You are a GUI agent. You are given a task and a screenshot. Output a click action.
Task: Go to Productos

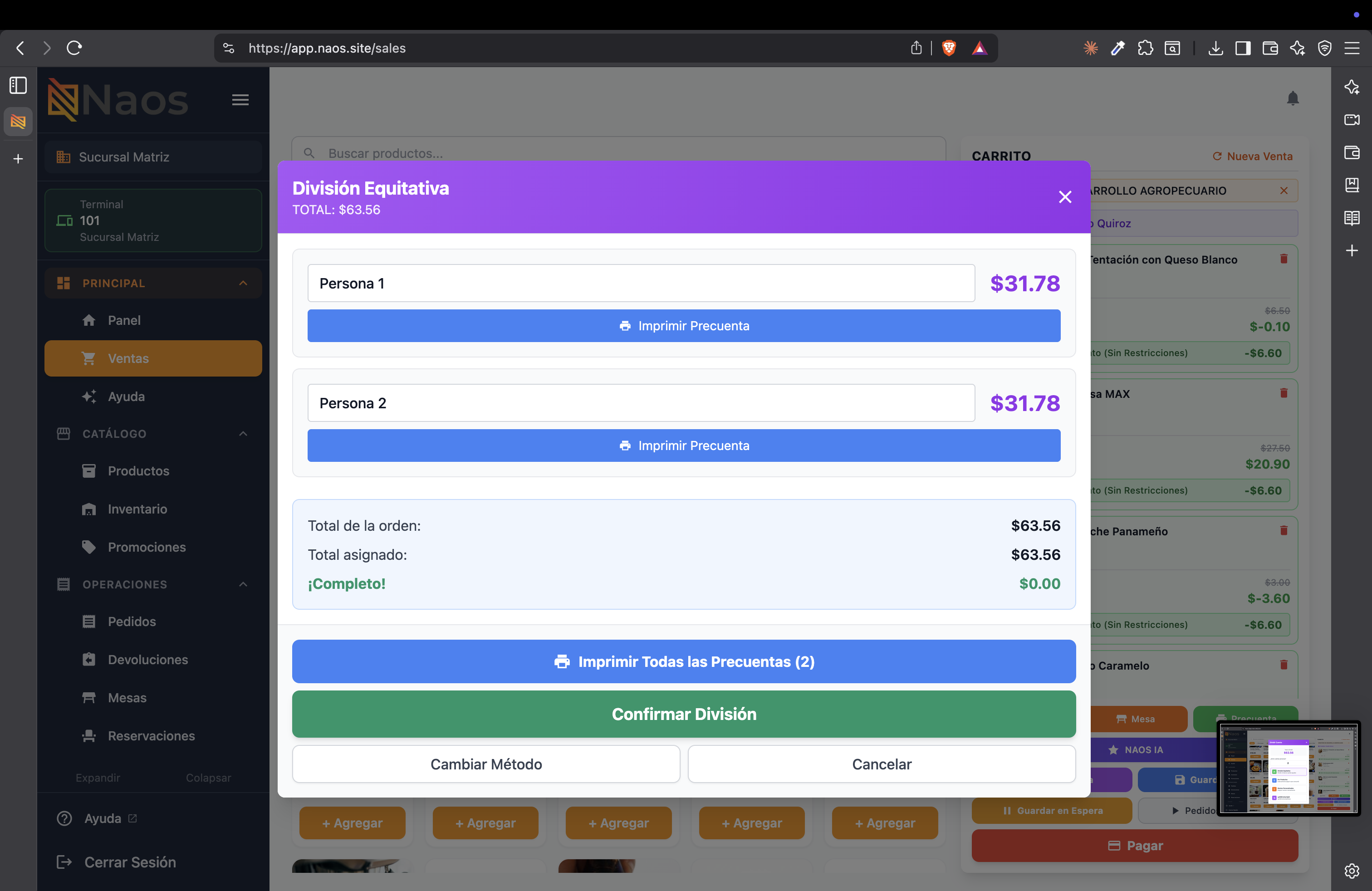click(153, 471)
